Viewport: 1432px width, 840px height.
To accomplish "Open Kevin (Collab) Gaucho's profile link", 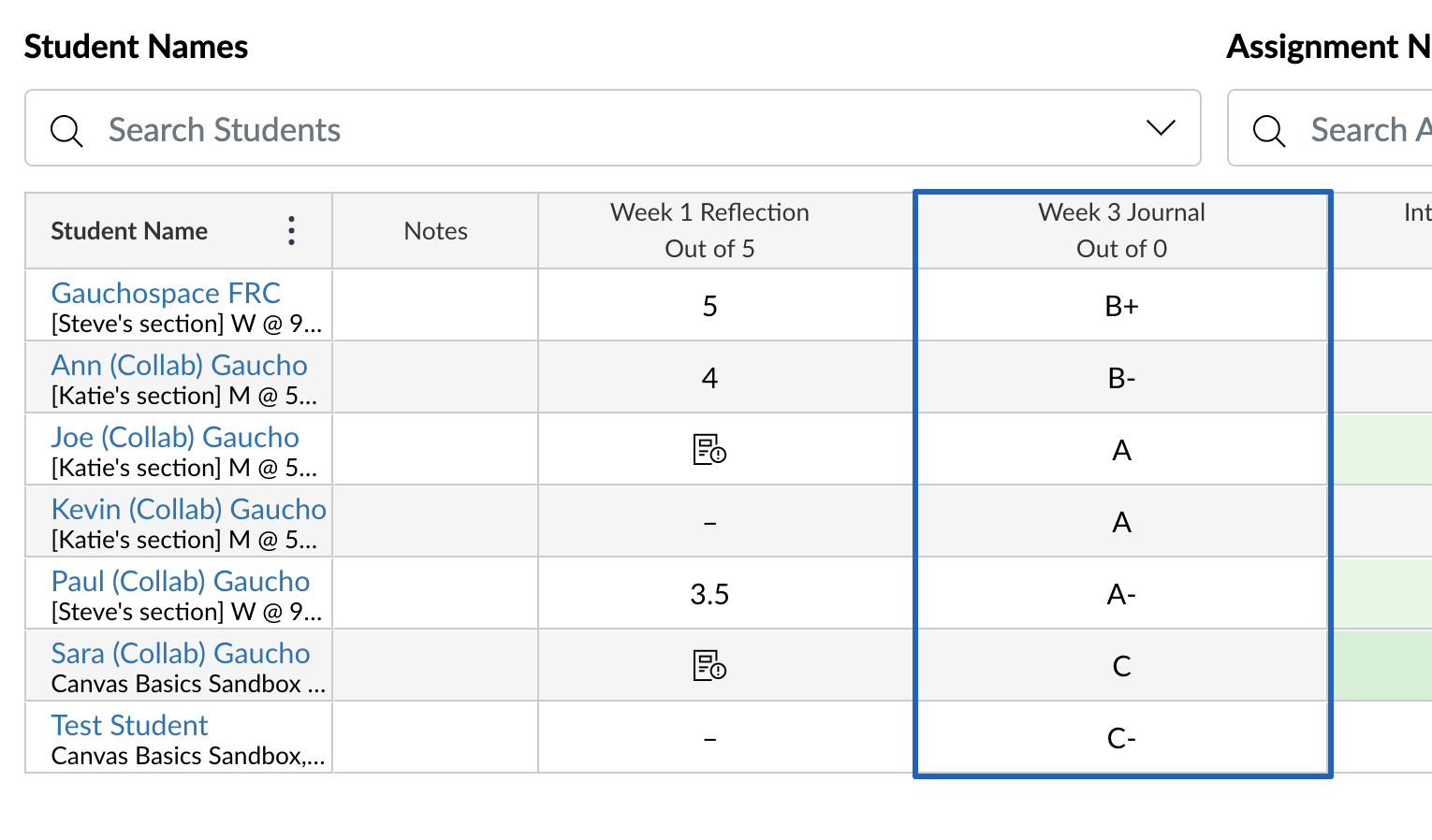I will tap(189, 509).
